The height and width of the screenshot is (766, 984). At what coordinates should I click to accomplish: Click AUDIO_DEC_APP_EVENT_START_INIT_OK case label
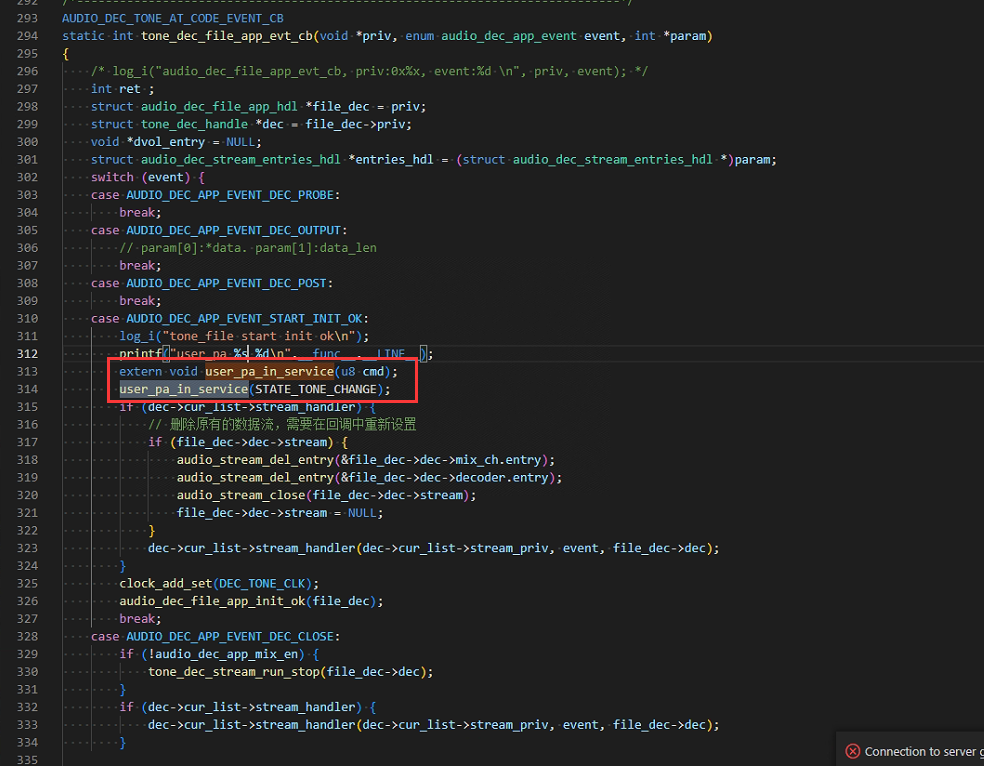[x=244, y=319]
